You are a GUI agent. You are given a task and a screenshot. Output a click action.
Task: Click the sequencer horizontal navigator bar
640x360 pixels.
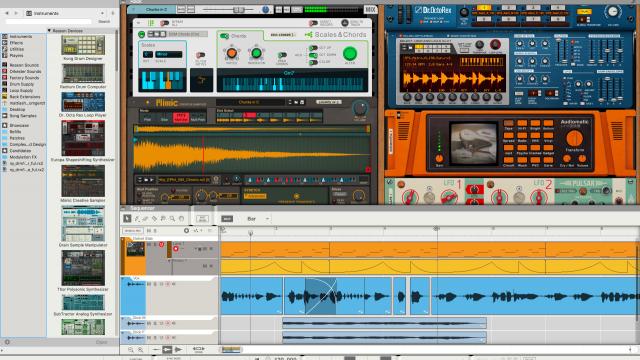[x=231, y=349]
